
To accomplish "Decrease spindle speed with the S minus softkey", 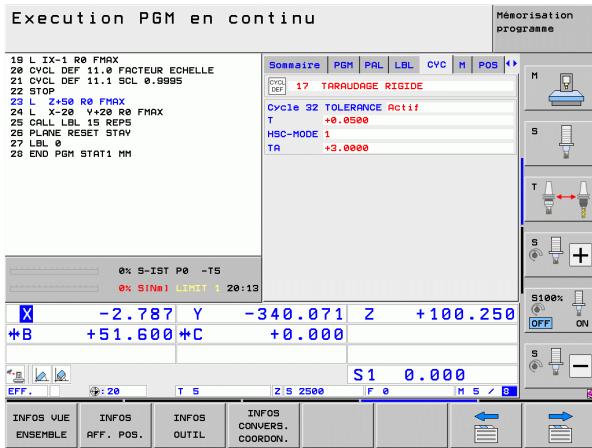I will point(580,365).
